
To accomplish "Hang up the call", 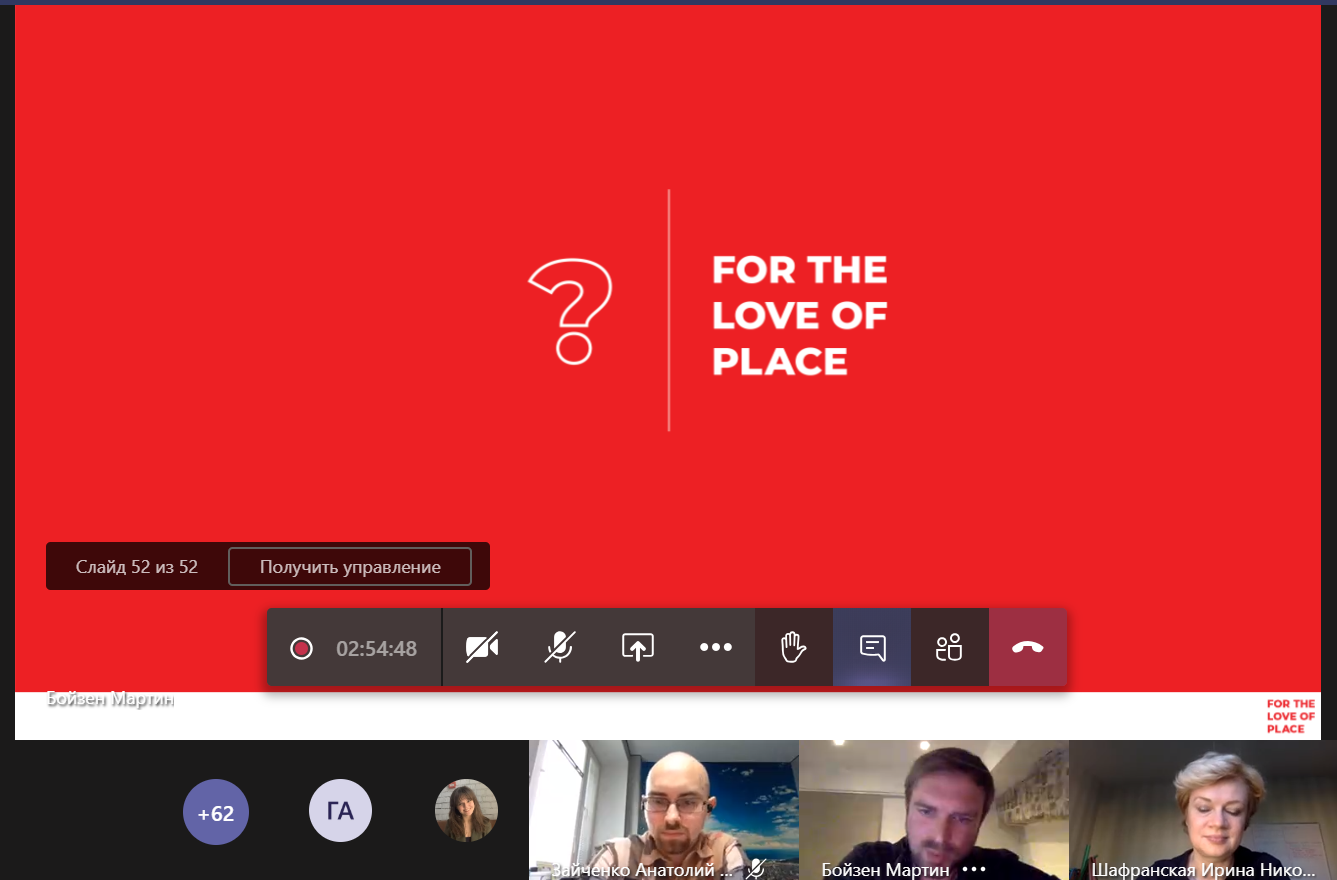I will tap(1027, 647).
